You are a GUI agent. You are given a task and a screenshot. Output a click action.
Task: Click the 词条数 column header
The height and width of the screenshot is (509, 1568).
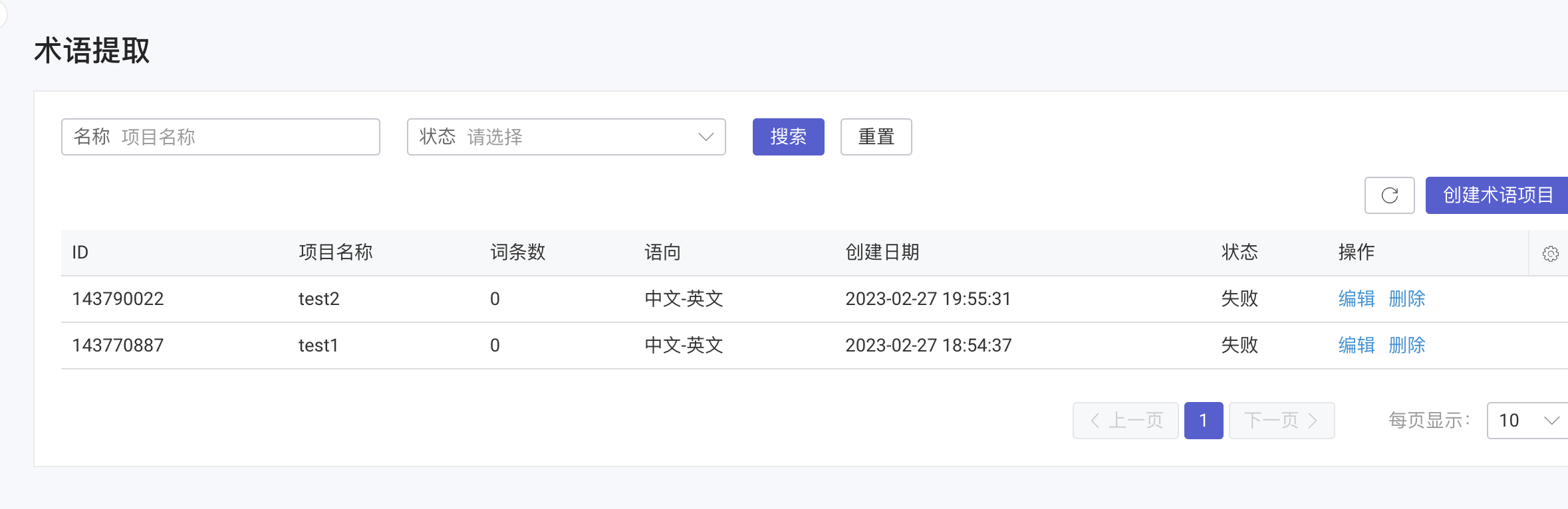click(517, 253)
